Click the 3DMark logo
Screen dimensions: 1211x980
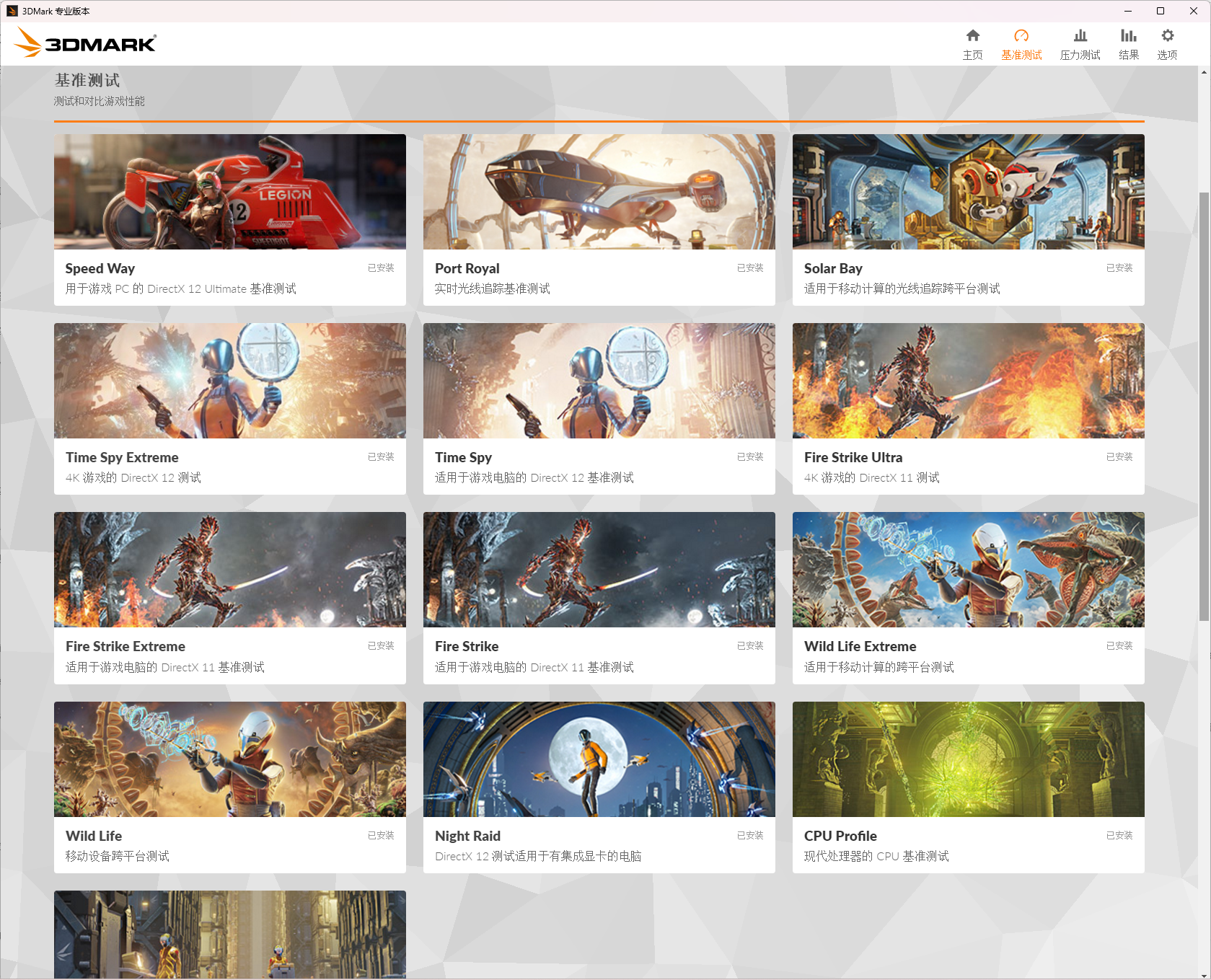coord(87,43)
